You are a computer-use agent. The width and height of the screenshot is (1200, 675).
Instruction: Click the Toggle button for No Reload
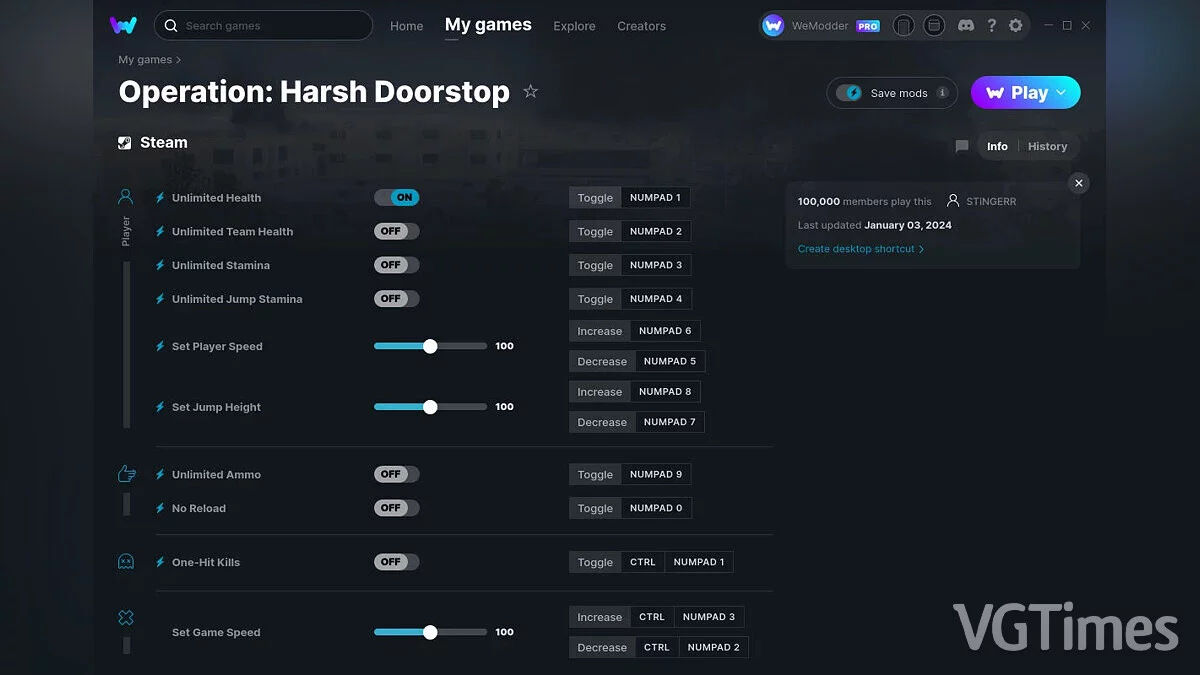(x=594, y=507)
